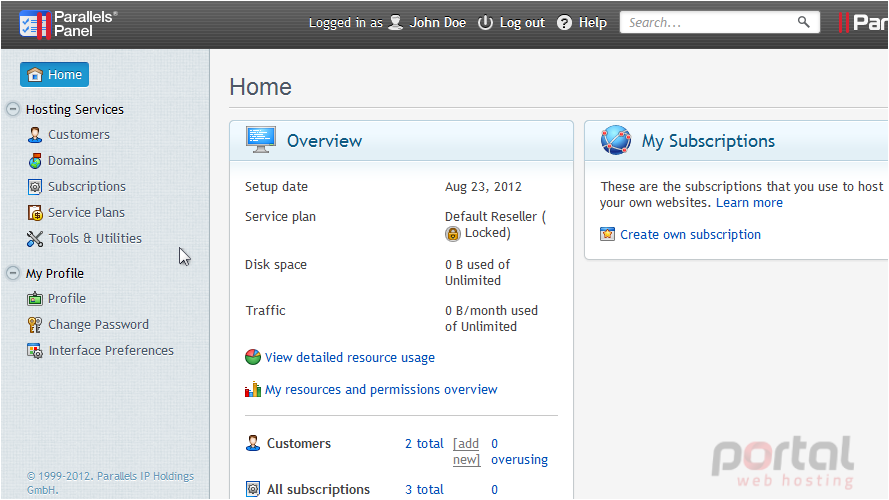Click the Domains globe icon
This screenshot has width=889, height=500.
(35, 161)
